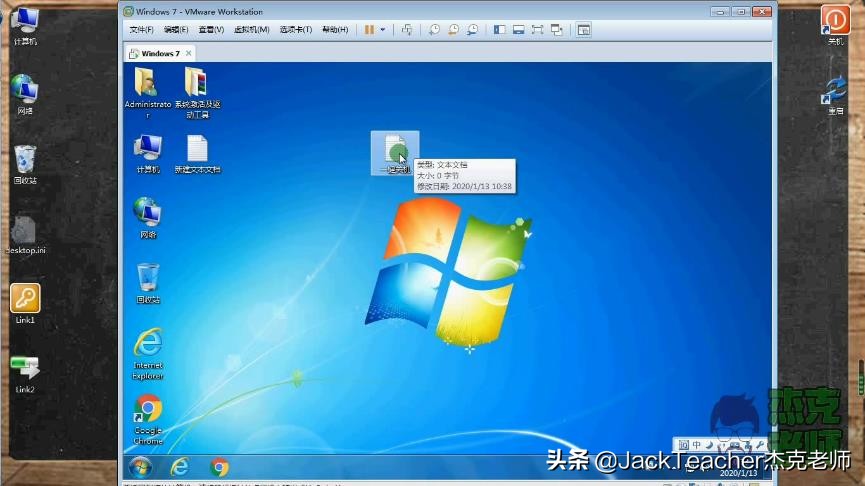Open the 编辑(E) menu
The width and height of the screenshot is (865, 486).
pos(176,30)
